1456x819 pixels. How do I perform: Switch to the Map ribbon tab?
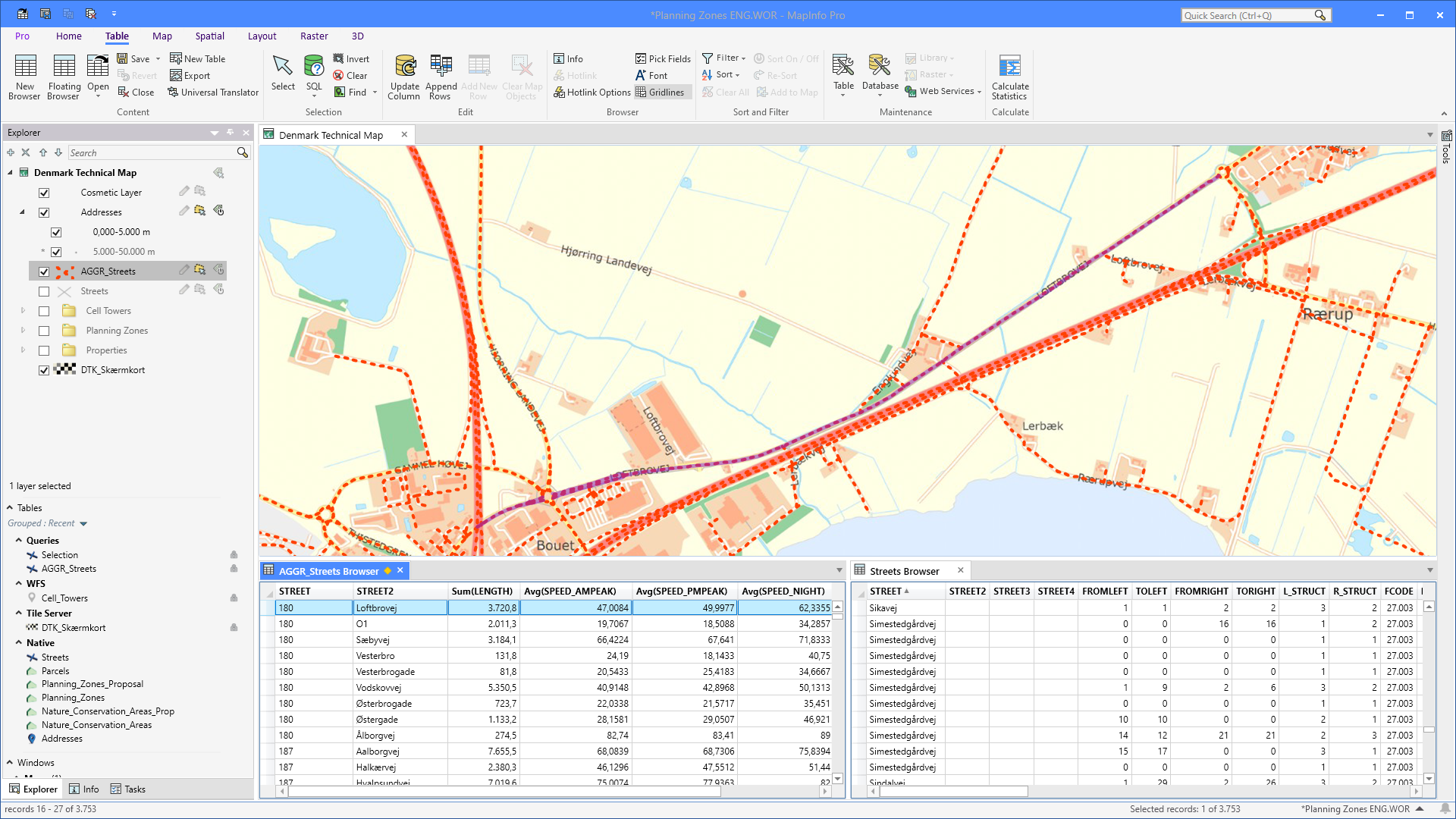click(x=162, y=36)
